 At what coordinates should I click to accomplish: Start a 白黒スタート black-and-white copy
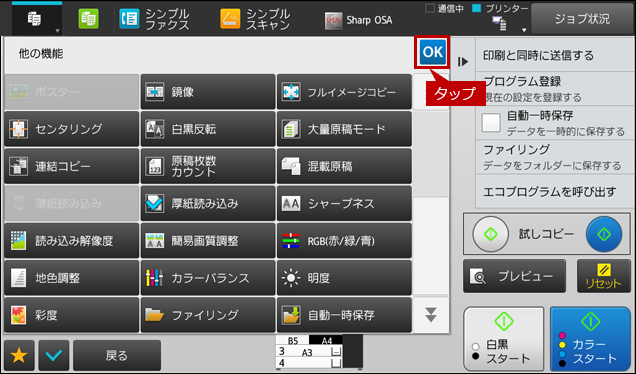pos(503,339)
